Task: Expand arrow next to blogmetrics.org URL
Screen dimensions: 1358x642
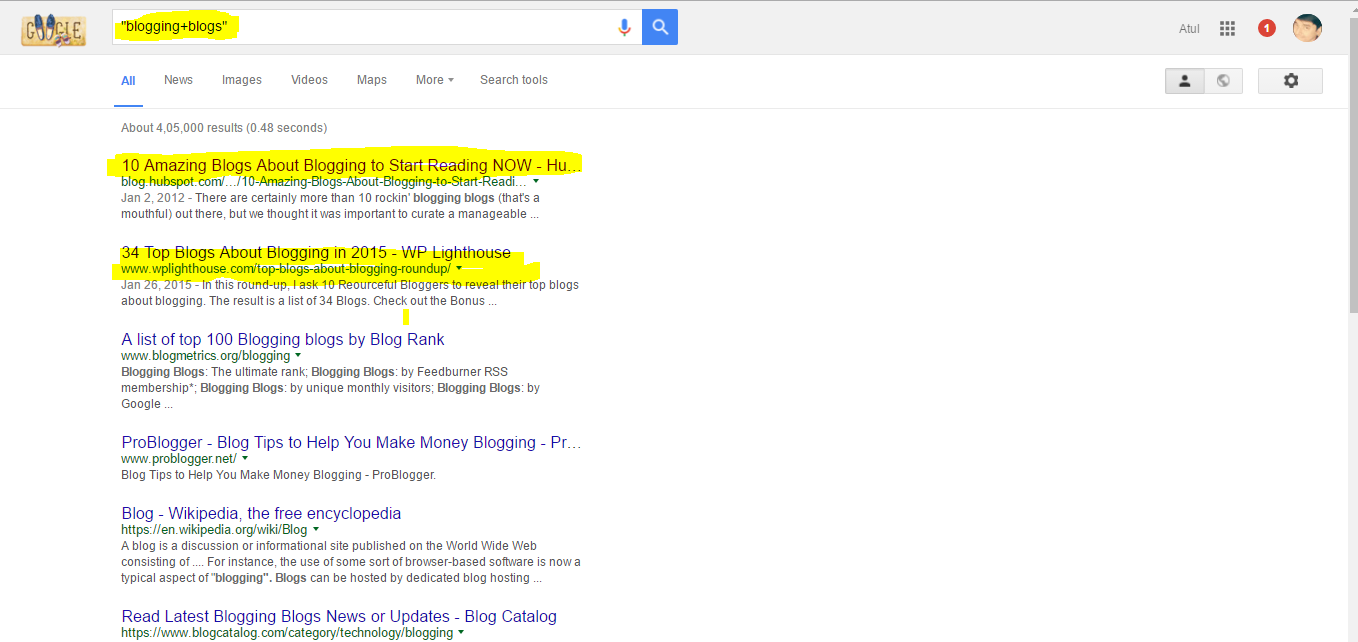Action: [298, 355]
